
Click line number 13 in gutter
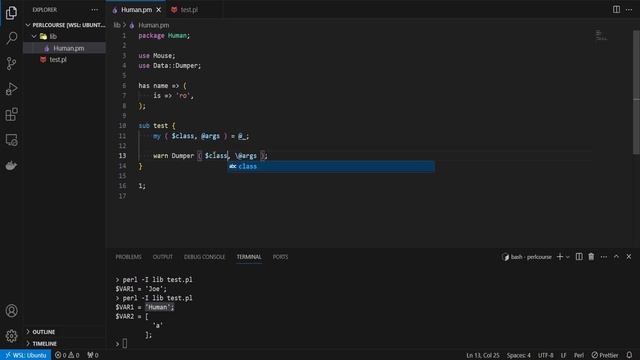pos(122,156)
